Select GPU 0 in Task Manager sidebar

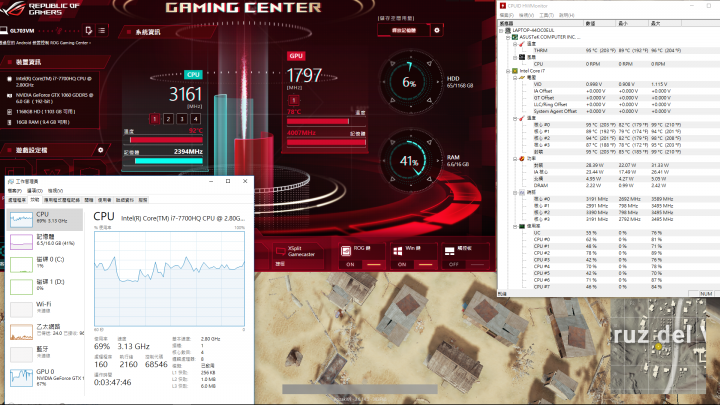click(45, 377)
